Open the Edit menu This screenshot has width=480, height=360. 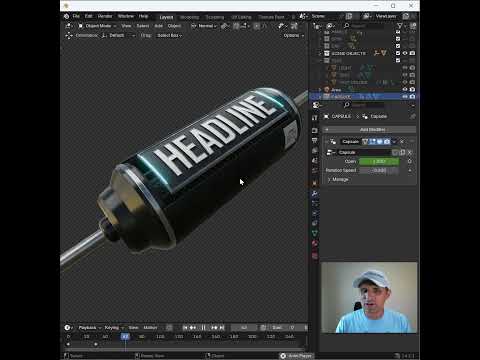click(x=88, y=16)
